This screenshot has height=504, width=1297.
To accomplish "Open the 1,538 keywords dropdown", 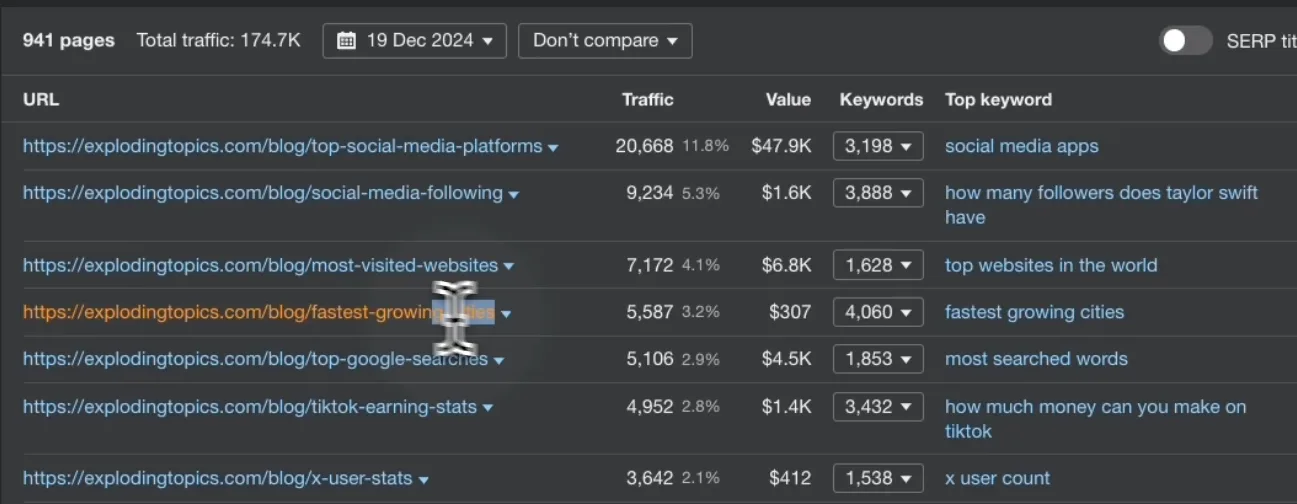I will (878, 478).
